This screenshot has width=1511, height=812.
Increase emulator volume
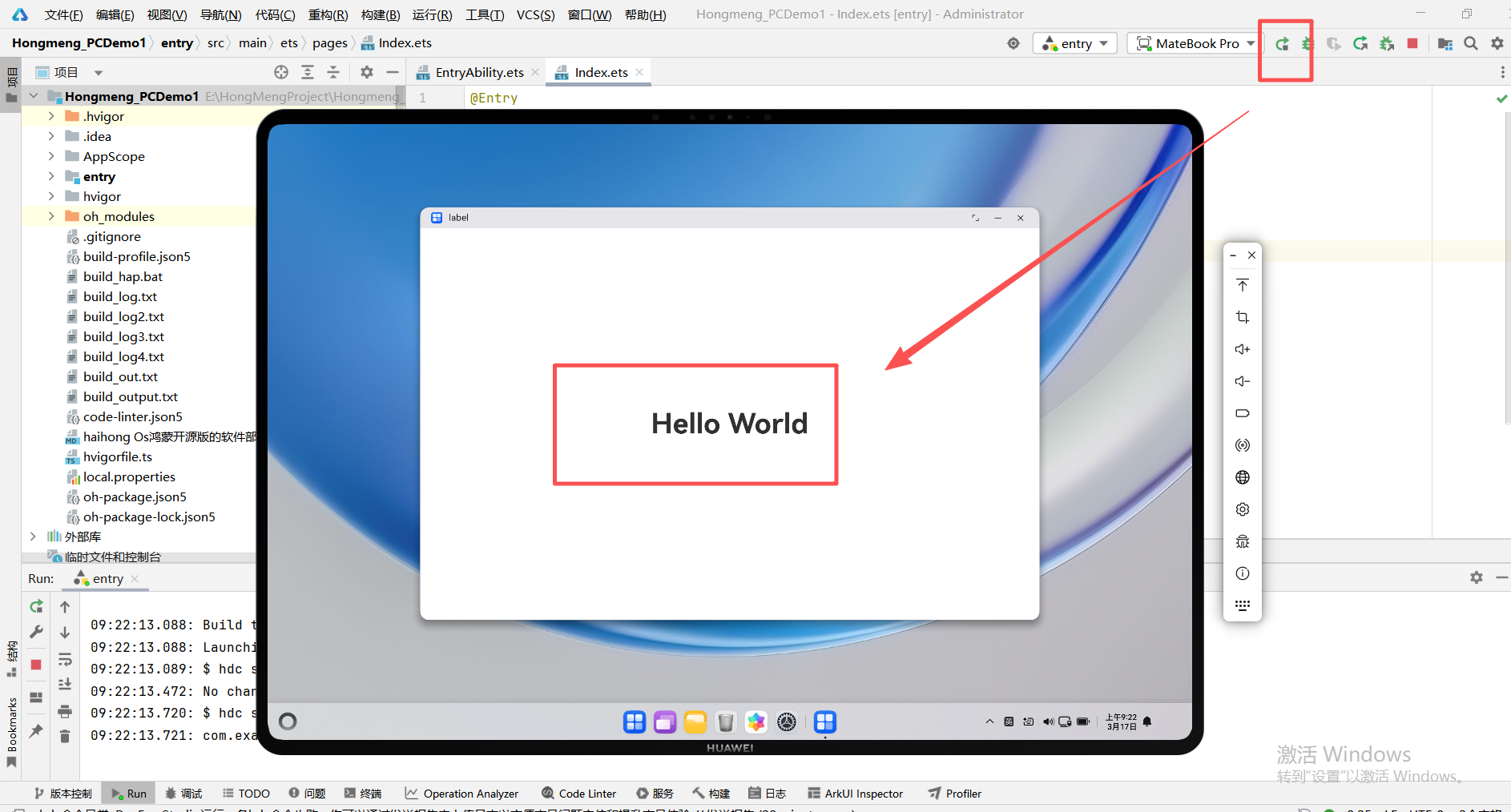coord(1243,349)
